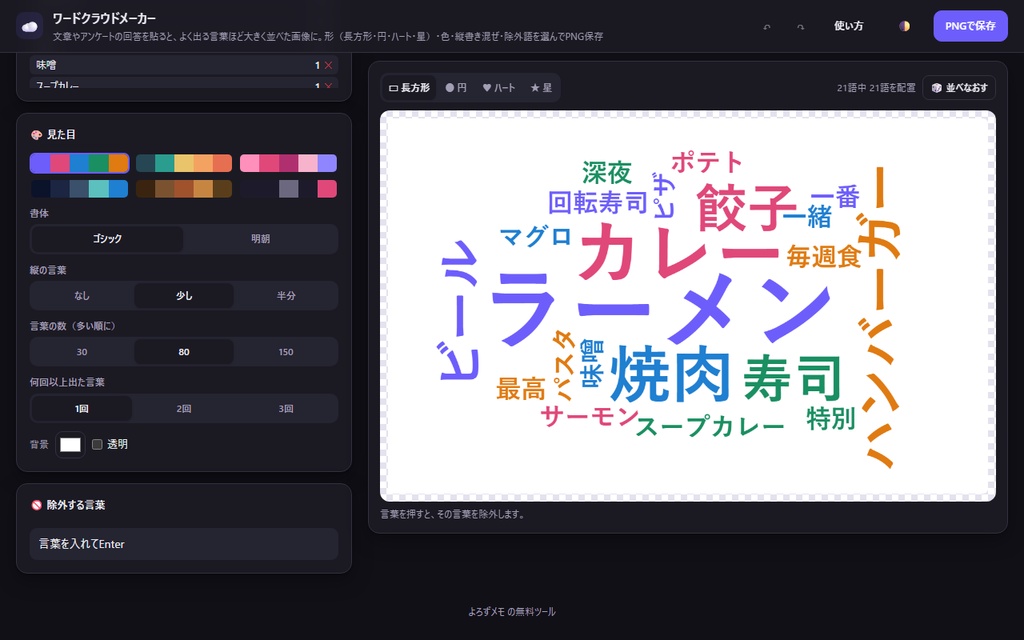Click the cloud app logo icon
The width and height of the screenshot is (1024, 640).
pos(29,26)
